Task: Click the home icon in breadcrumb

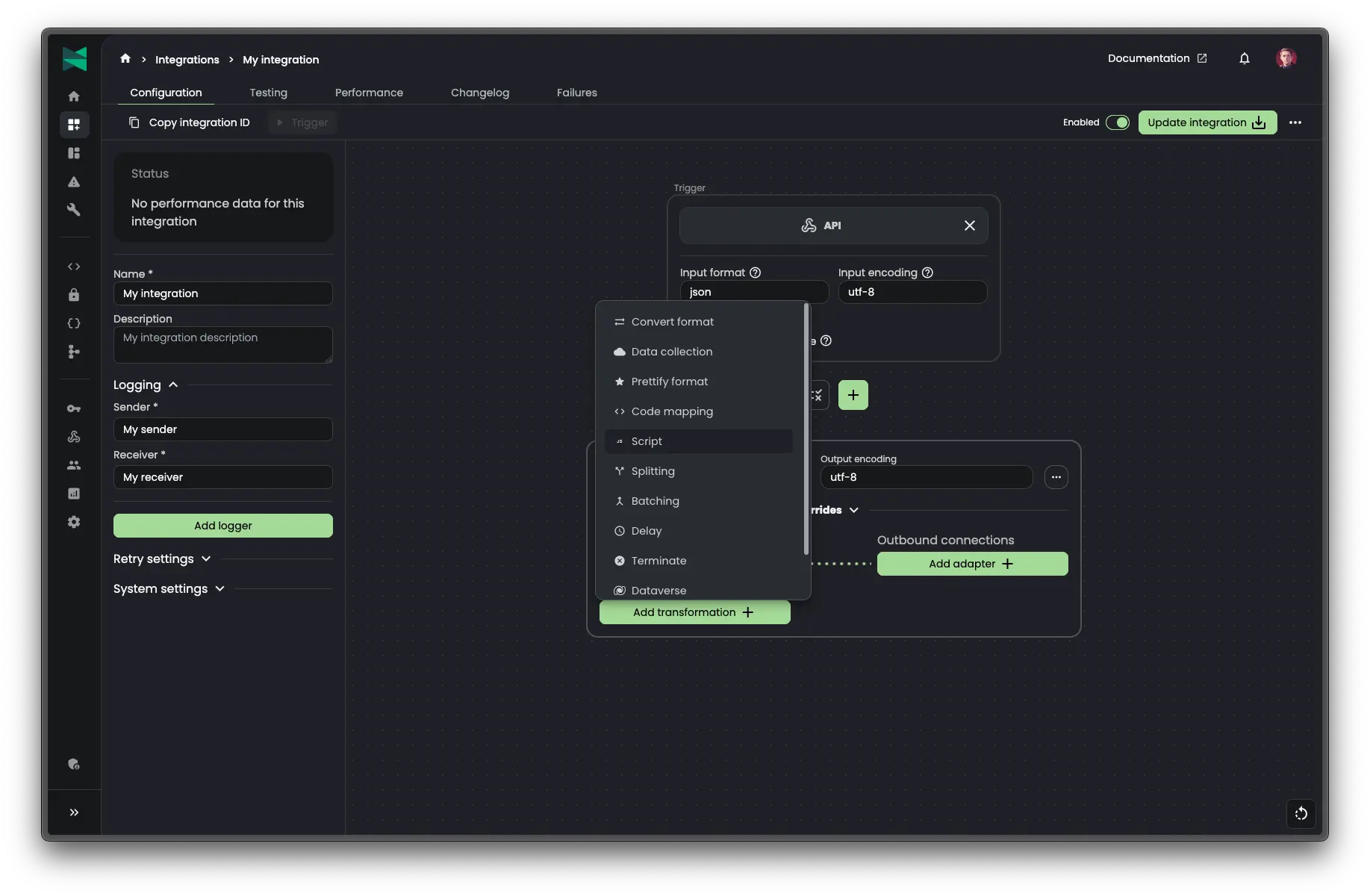Action: tap(125, 59)
